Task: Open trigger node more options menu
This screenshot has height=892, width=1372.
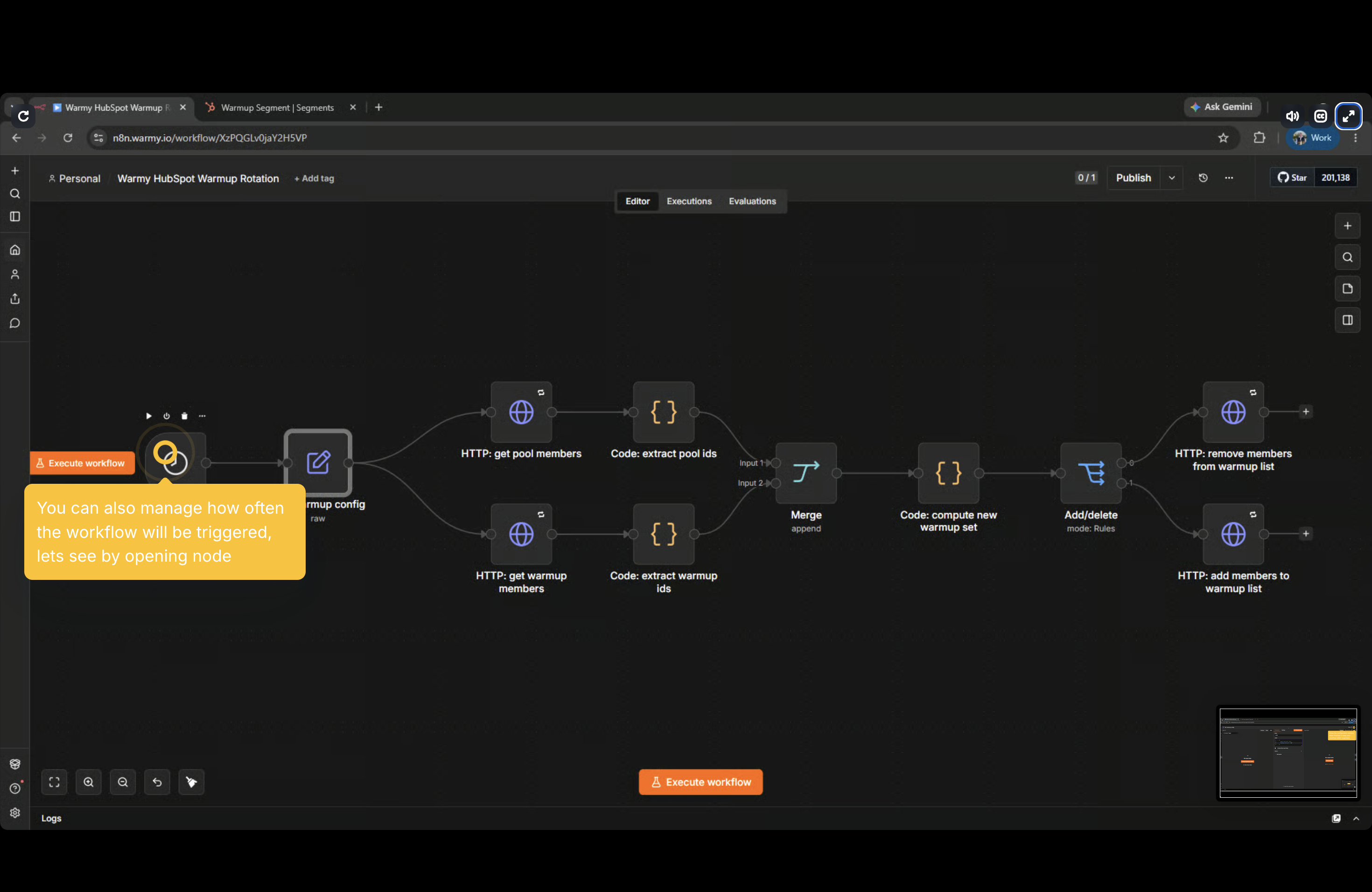Action: coord(203,416)
